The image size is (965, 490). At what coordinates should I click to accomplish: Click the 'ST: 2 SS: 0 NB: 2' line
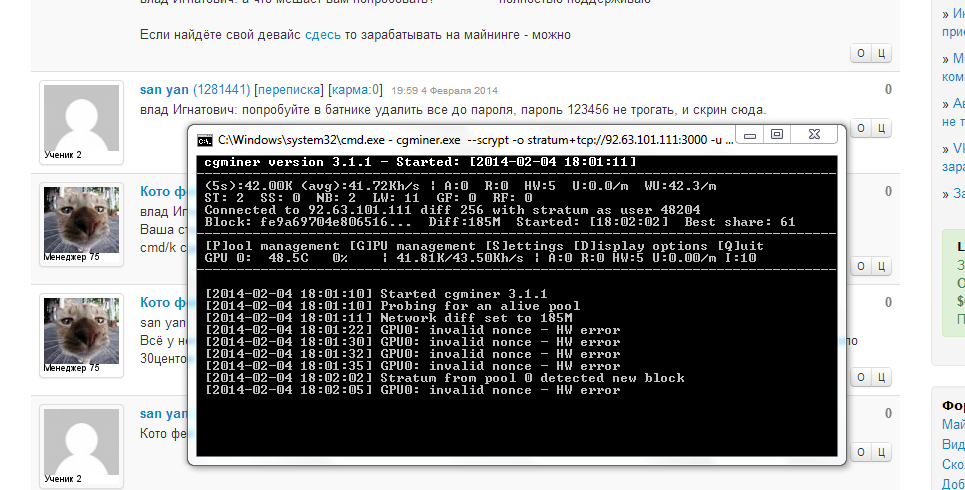coord(368,198)
